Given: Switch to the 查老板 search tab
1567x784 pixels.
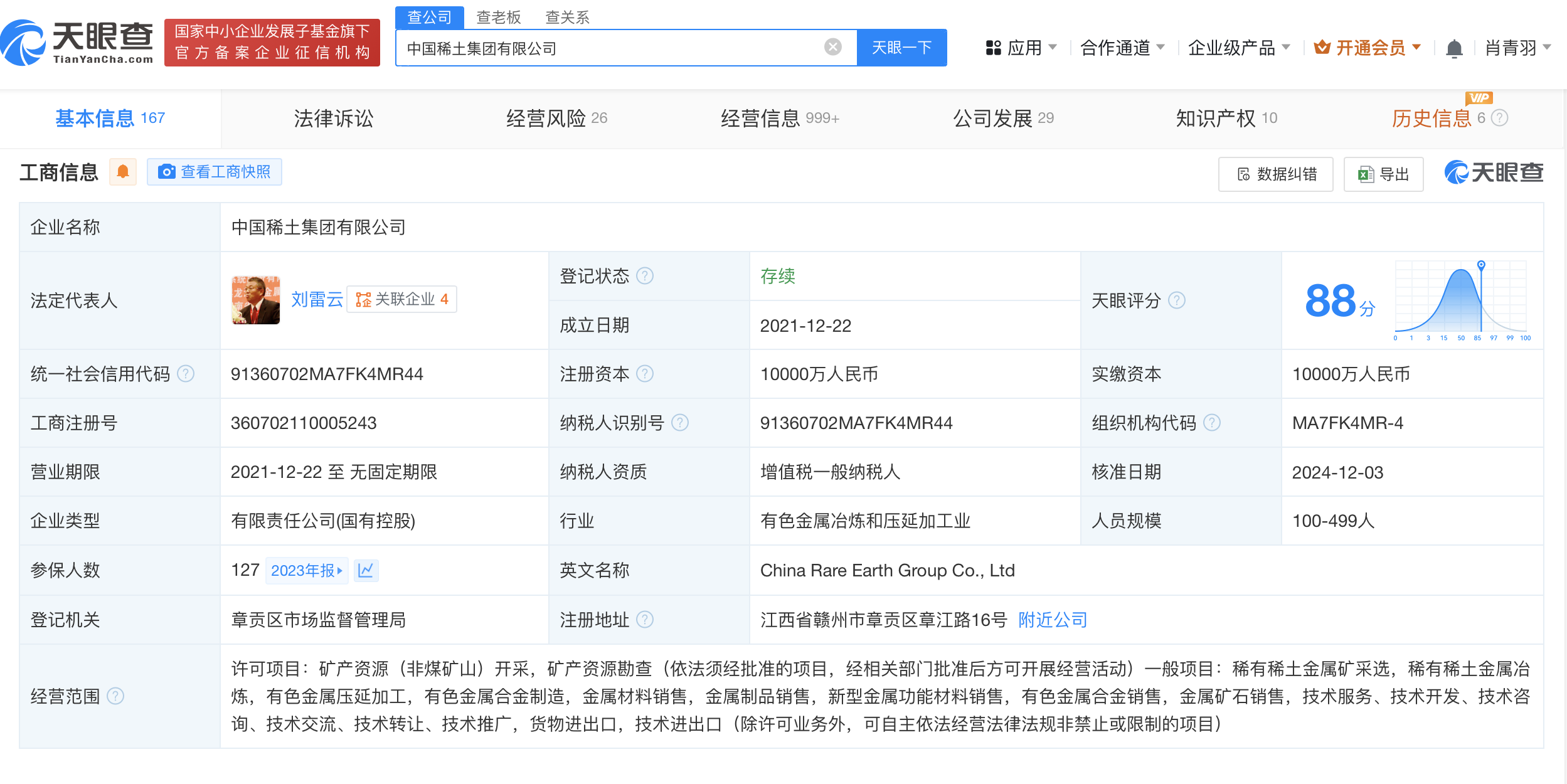Looking at the screenshot, I should [x=499, y=17].
